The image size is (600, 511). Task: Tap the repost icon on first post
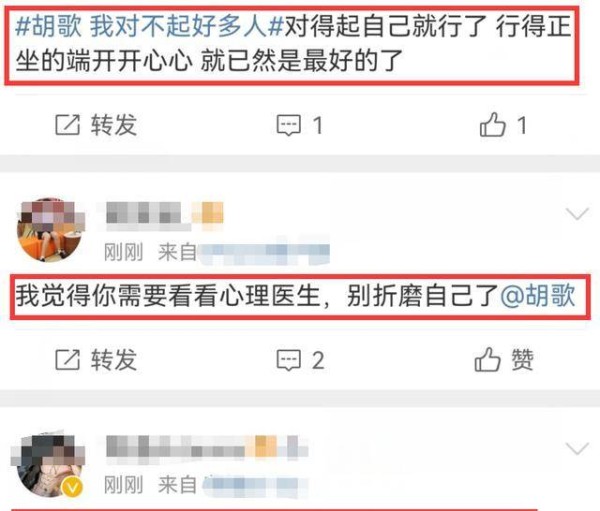coord(67,124)
